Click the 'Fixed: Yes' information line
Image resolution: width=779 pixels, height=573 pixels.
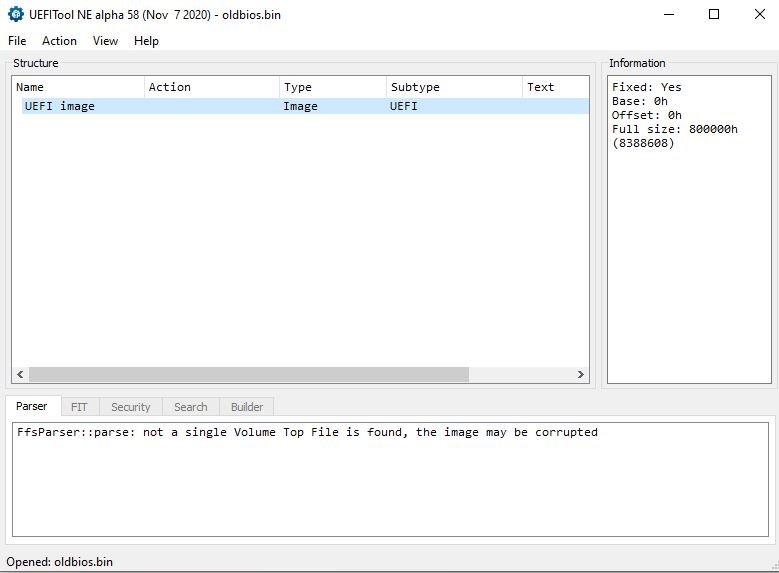[x=646, y=87]
